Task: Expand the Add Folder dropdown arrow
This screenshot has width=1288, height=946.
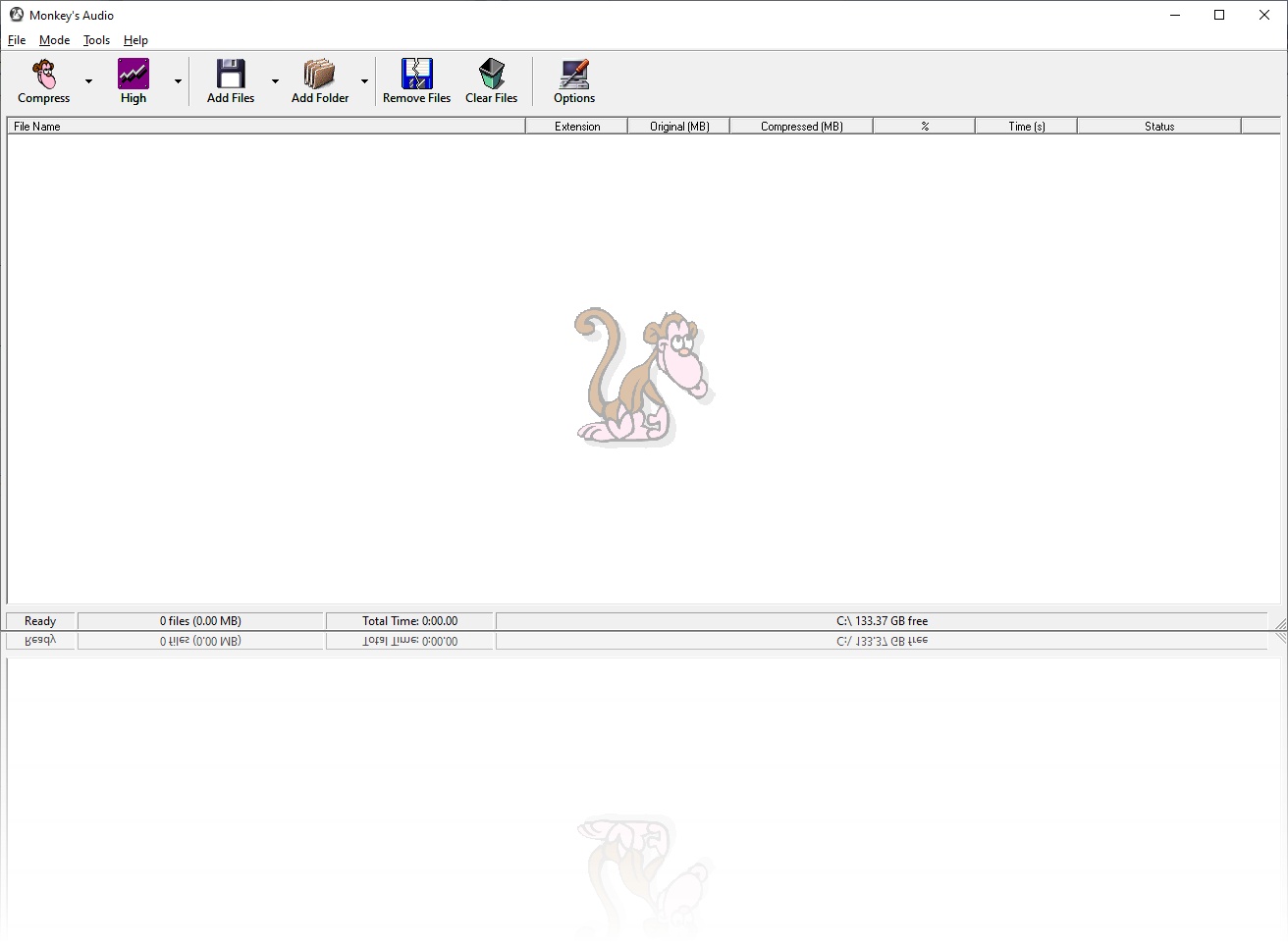Action: [364, 81]
